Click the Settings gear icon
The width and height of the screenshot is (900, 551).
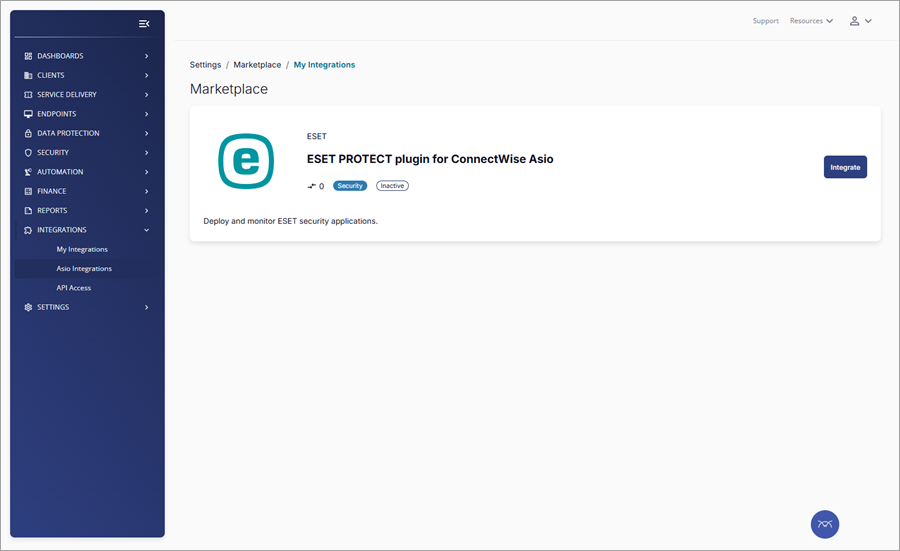[28, 307]
